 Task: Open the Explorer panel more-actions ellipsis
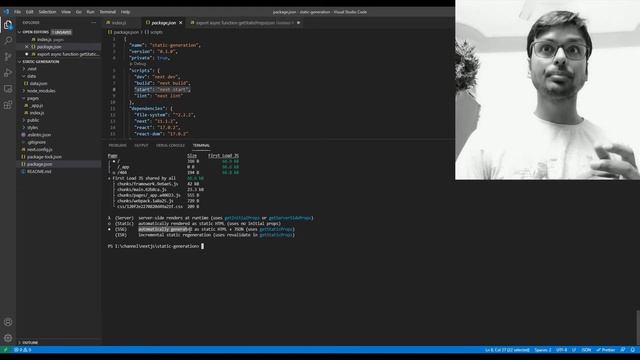pos(94,23)
